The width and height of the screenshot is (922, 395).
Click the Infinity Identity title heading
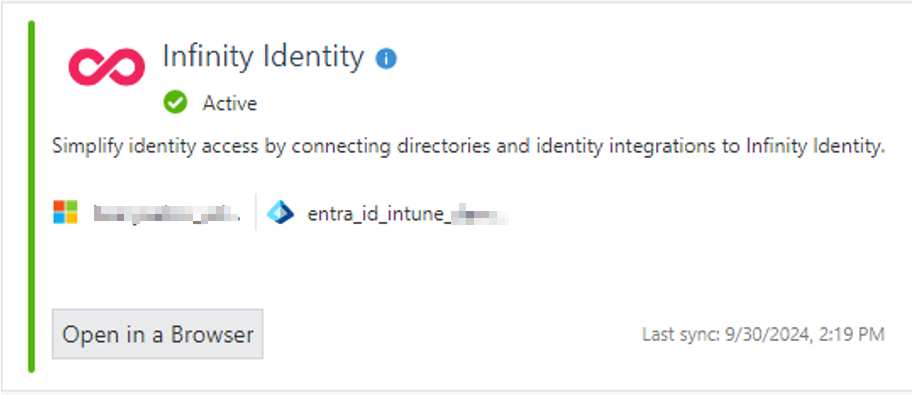[263, 57]
